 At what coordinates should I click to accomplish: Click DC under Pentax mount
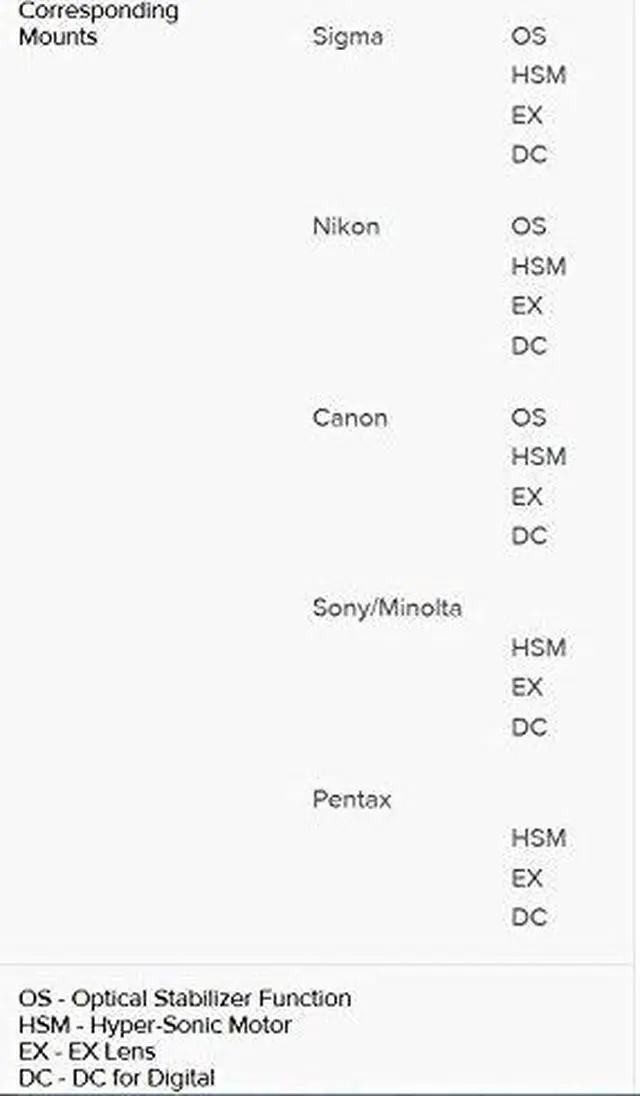[529, 917]
